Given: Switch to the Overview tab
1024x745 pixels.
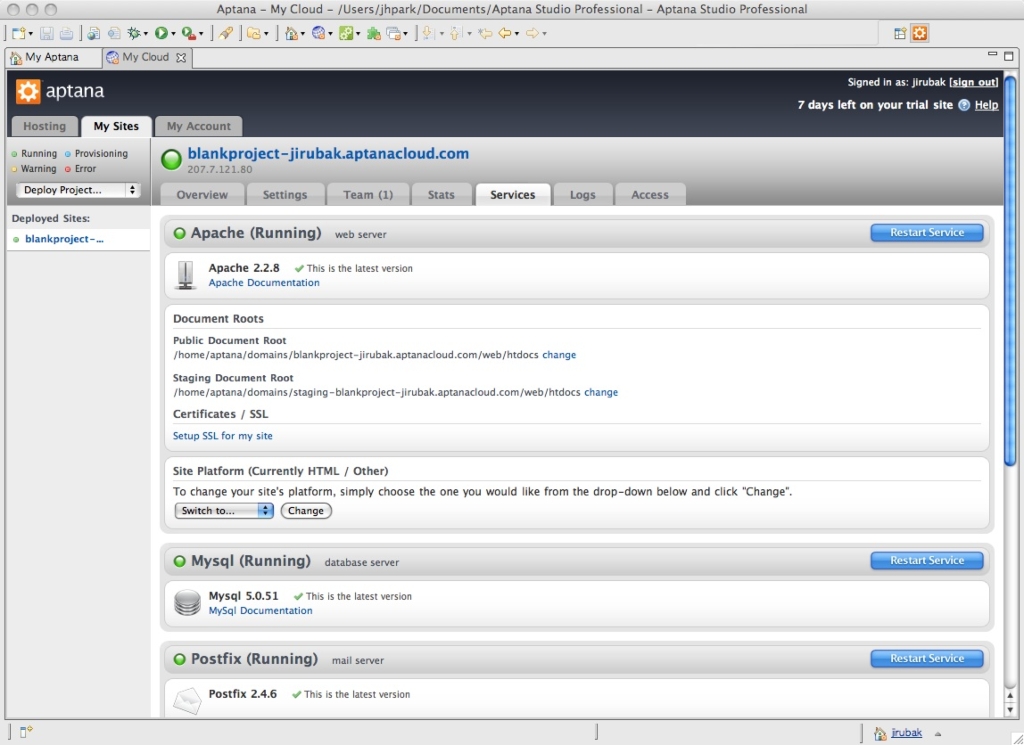Looking at the screenshot, I should 202,195.
